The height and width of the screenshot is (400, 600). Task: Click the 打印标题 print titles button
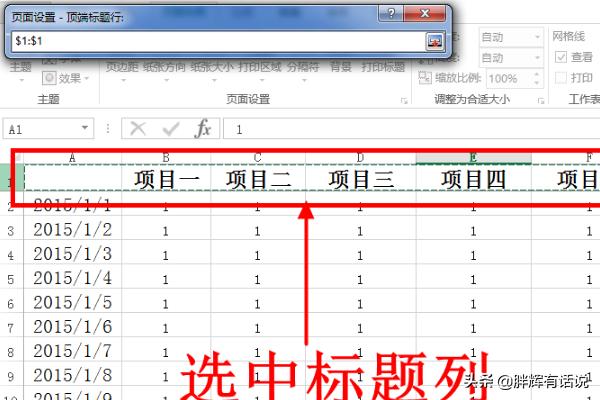tap(383, 67)
